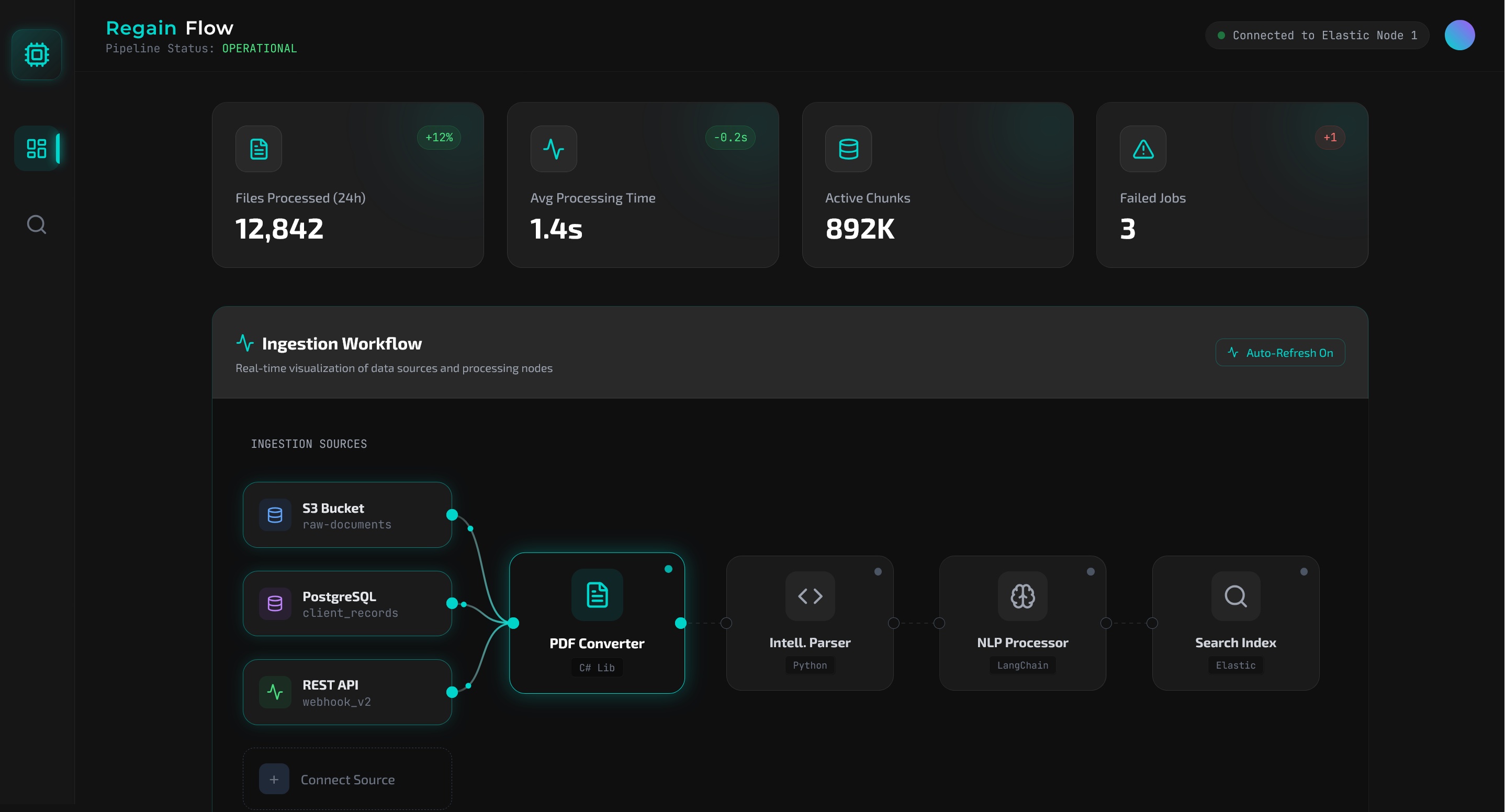Click the PDF Converter node status dot

click(x=668, y=569)
